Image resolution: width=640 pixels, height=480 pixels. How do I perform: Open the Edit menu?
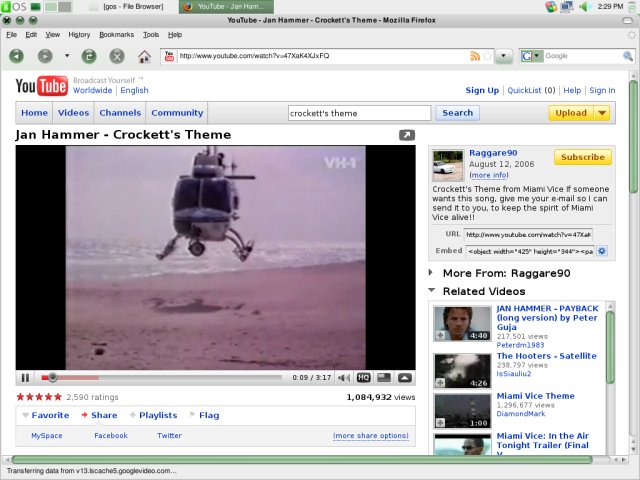click(31, 35)
